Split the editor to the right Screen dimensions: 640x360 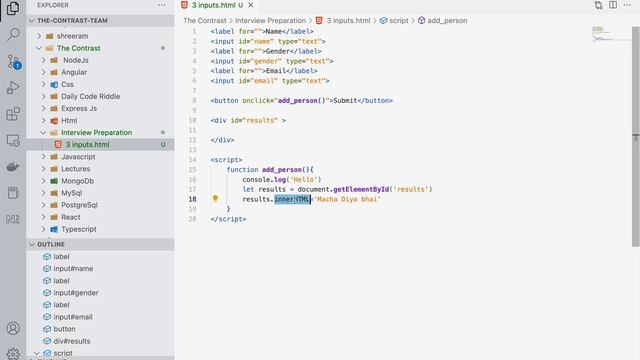(613, 5)
